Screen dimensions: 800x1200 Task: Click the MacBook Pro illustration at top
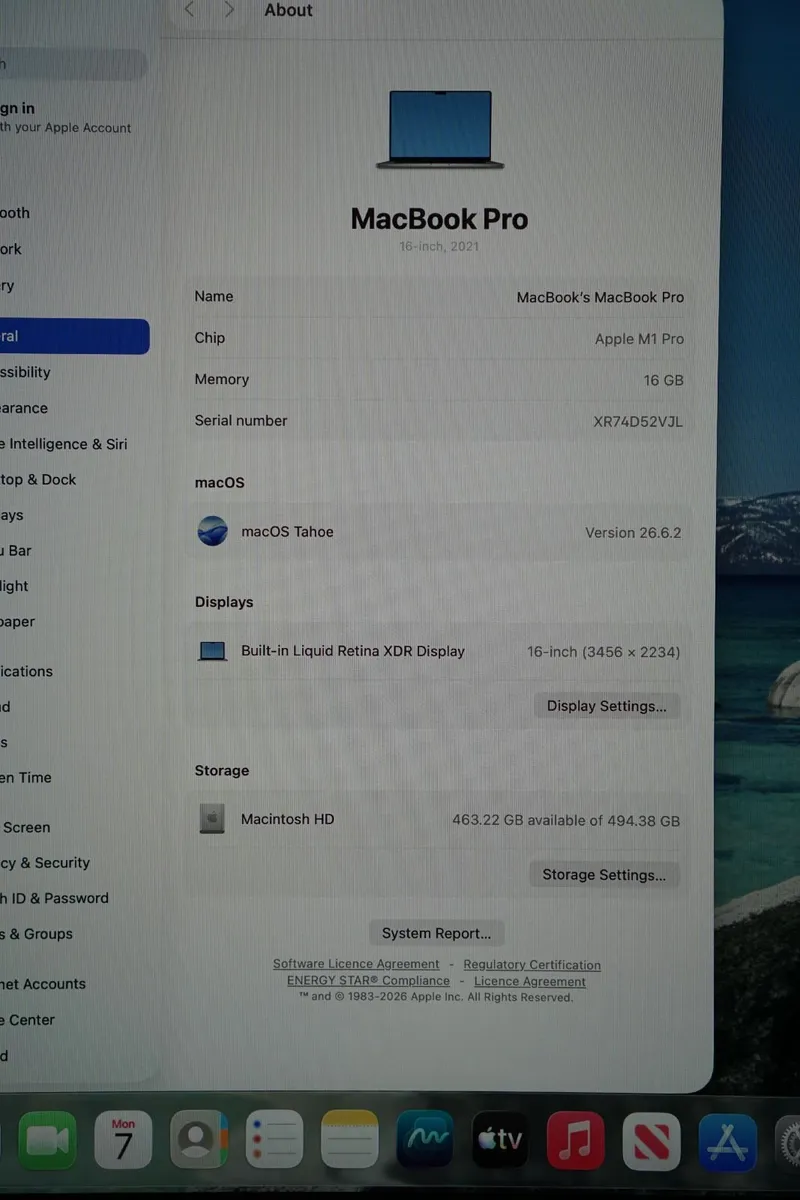(x=440, y=129)
